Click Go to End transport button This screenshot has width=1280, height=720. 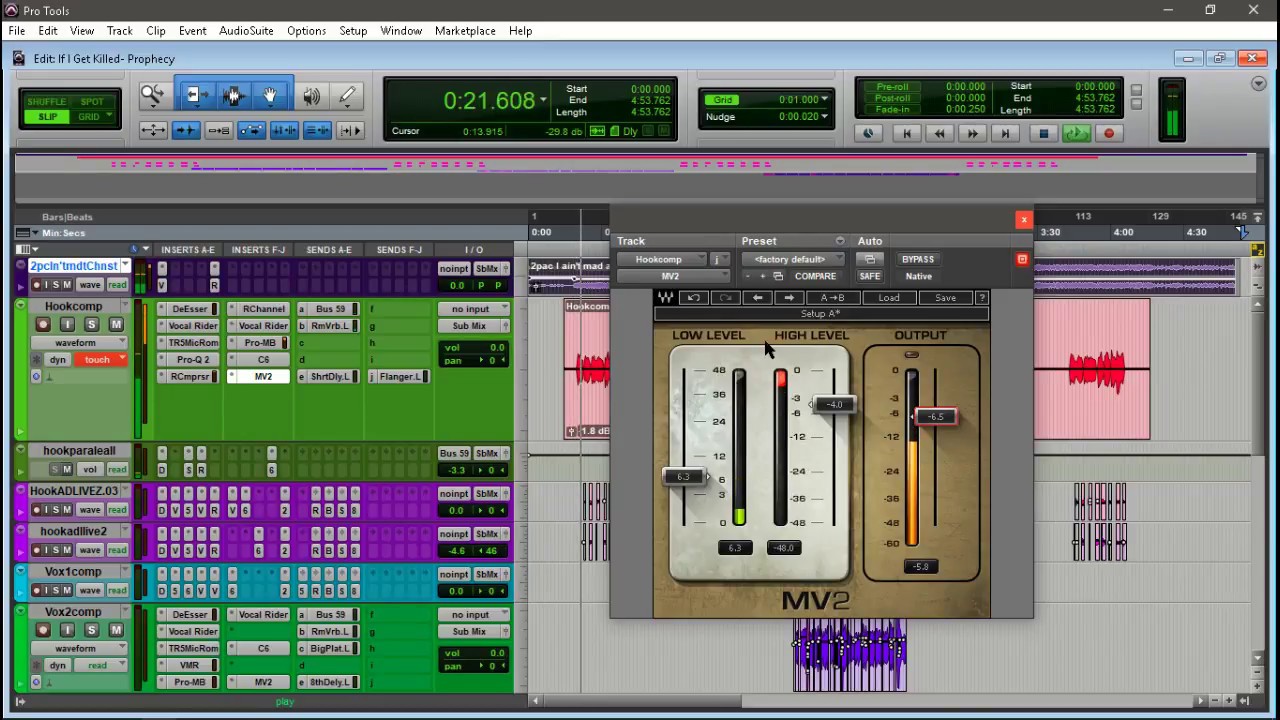[1005, 133]
